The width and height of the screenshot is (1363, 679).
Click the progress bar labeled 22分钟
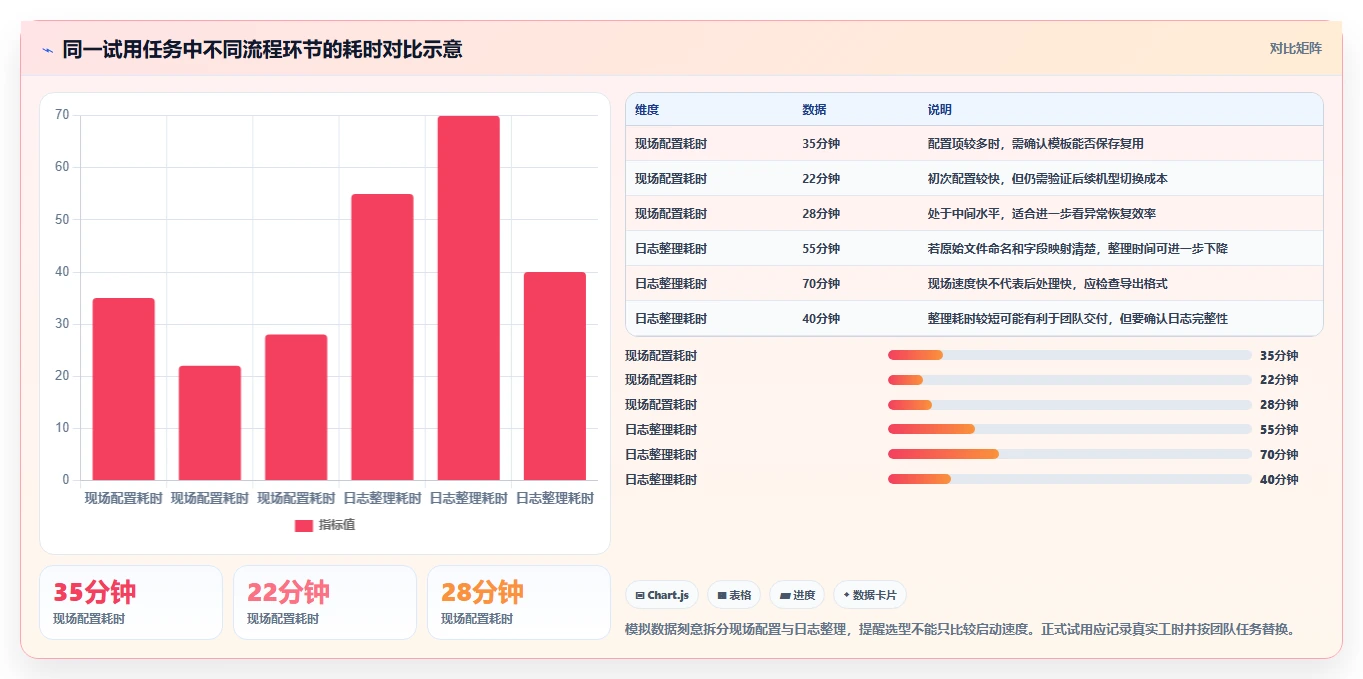click(1070, 380)
